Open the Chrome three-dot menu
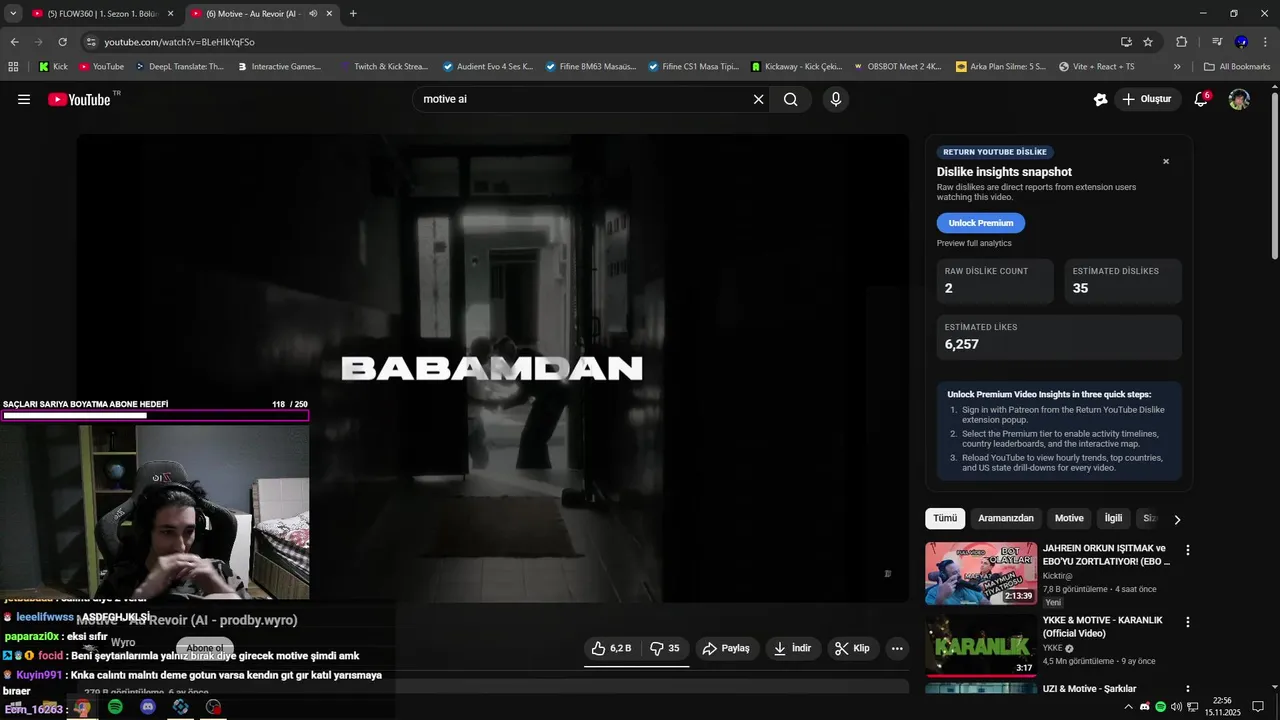The width and height of the screenshot is (1280, 720). pos(1266,42)
